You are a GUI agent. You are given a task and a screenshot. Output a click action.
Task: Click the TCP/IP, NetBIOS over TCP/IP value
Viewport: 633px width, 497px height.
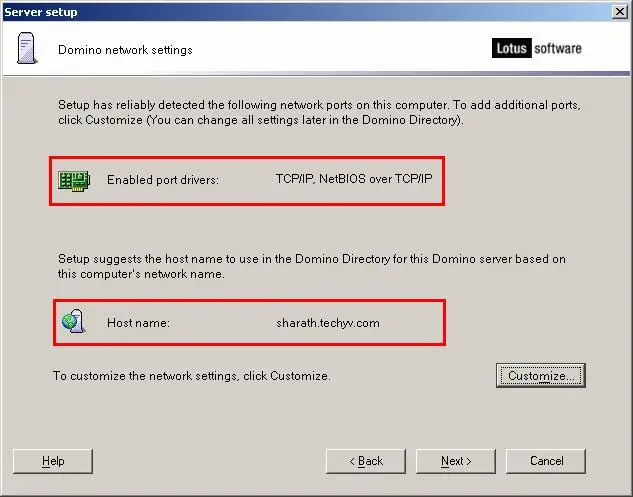coord(354,179)
